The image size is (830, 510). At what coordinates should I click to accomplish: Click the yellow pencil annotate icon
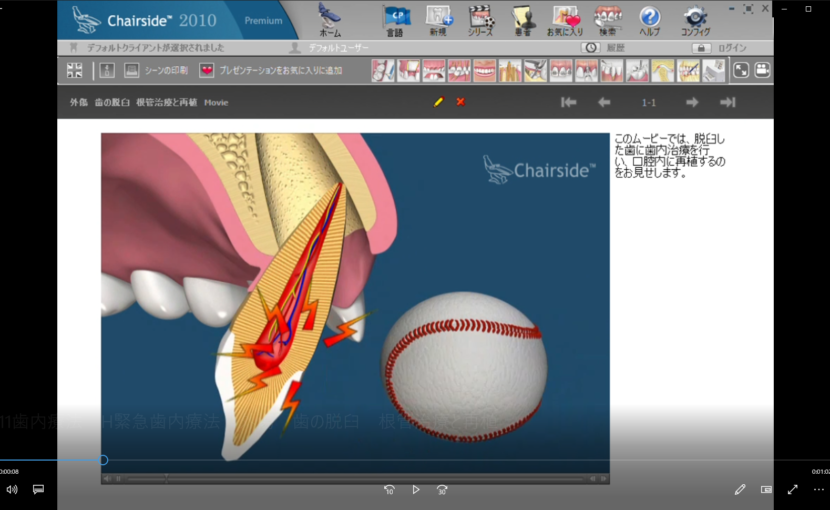click(438, 102)
